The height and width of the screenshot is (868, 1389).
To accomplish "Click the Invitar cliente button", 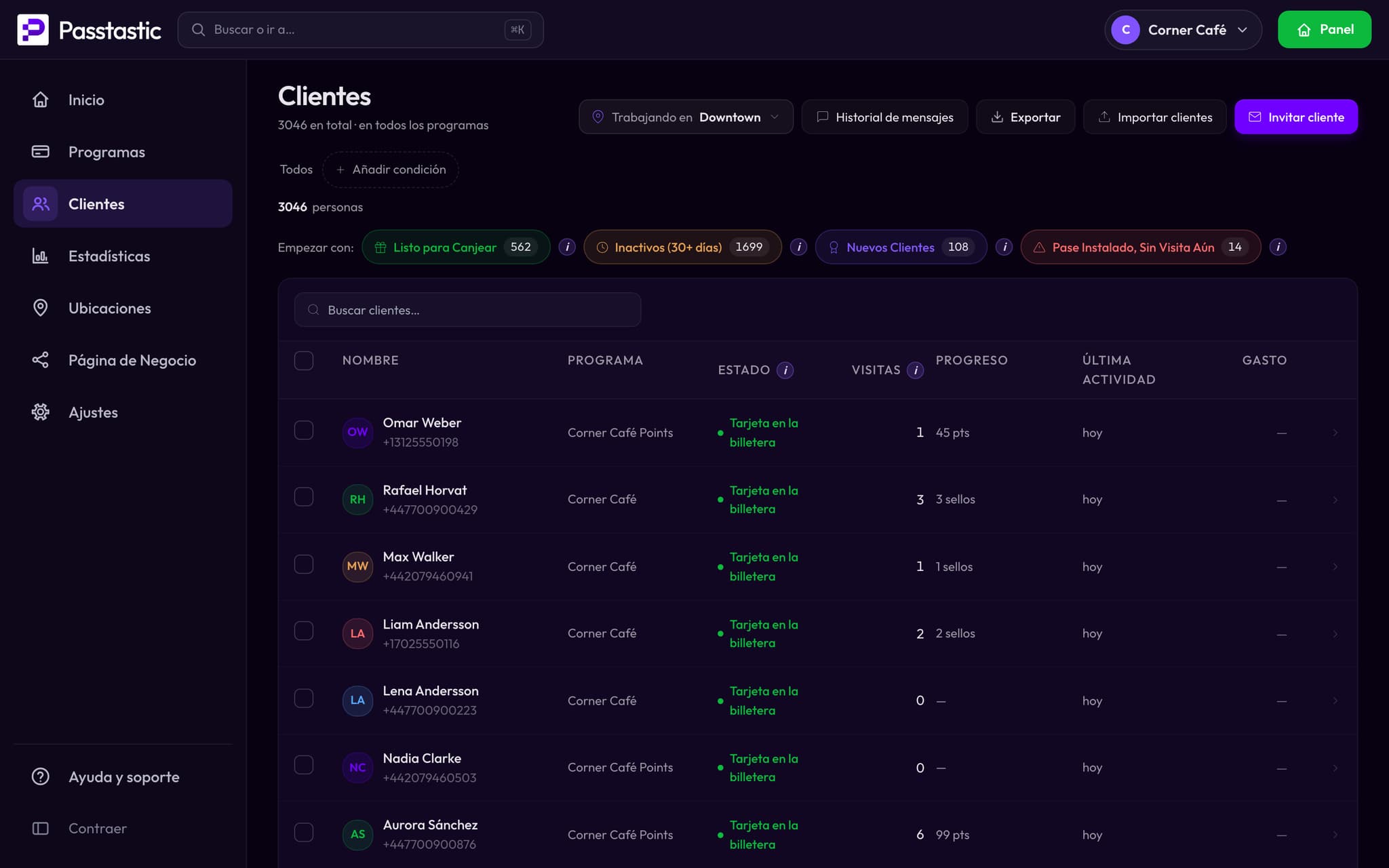I will [1296, 117].
